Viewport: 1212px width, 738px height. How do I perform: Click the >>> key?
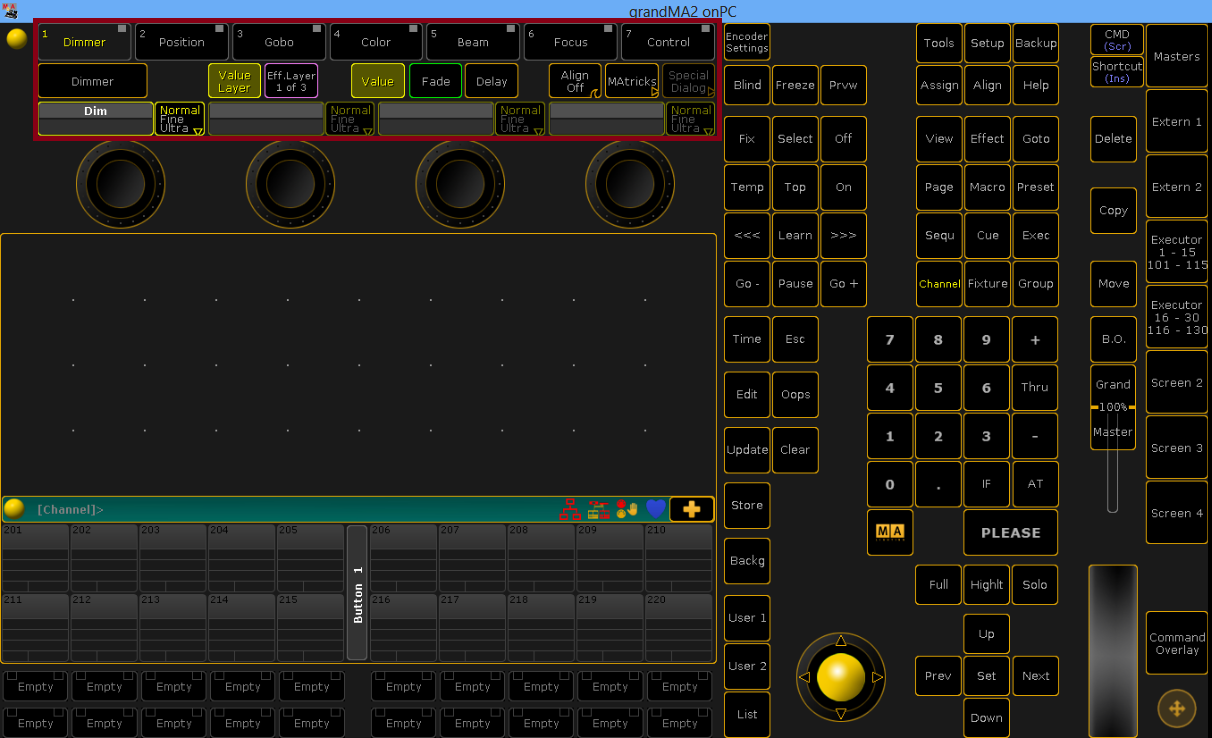(x=843, y=235)
